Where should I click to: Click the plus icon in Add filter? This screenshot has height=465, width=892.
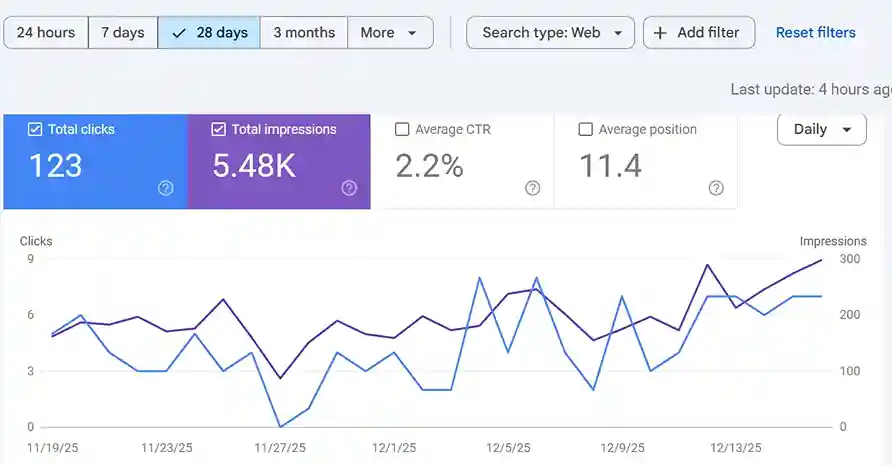[660, 33]
